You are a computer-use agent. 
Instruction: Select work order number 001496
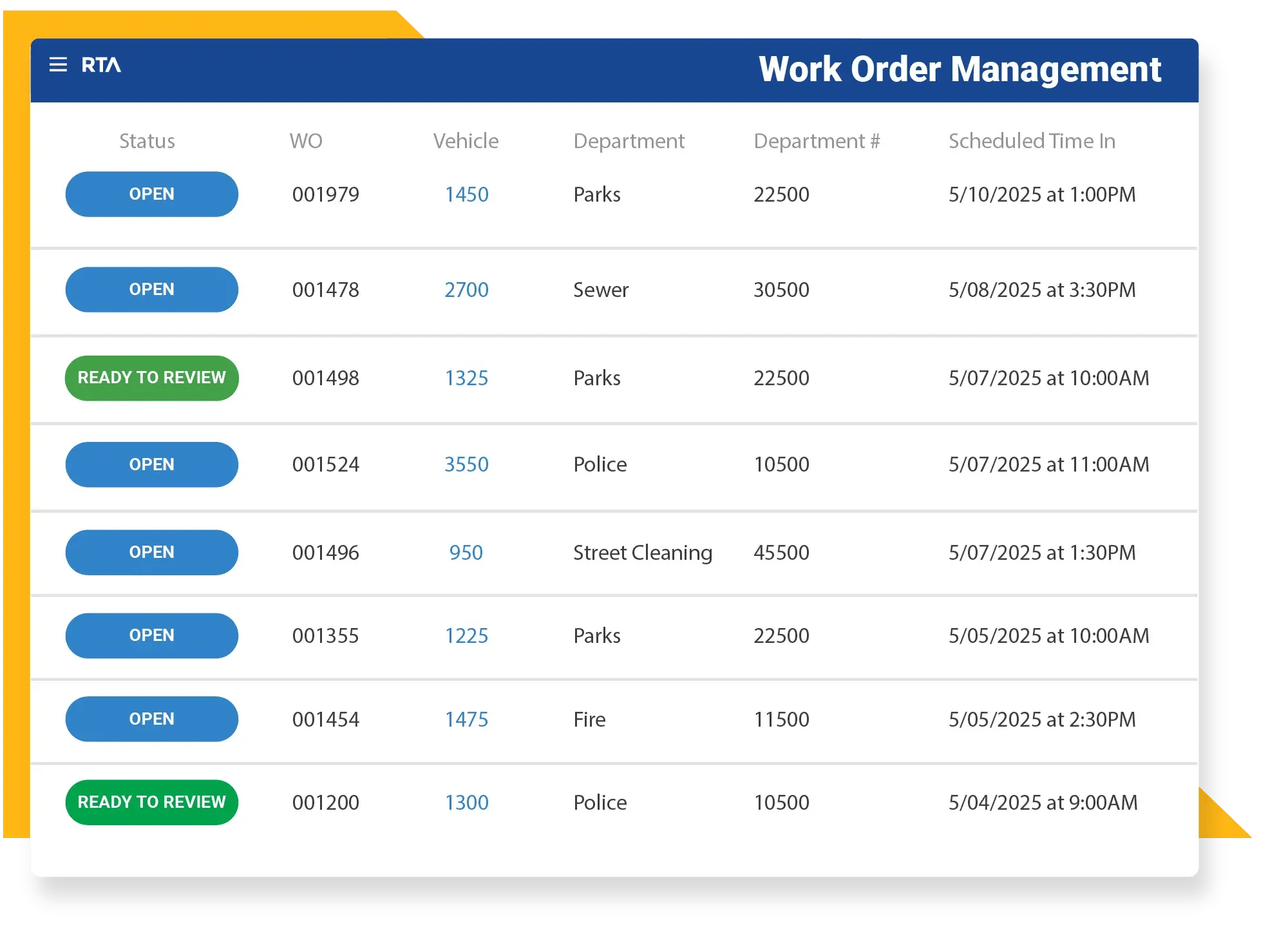(326, 553)
